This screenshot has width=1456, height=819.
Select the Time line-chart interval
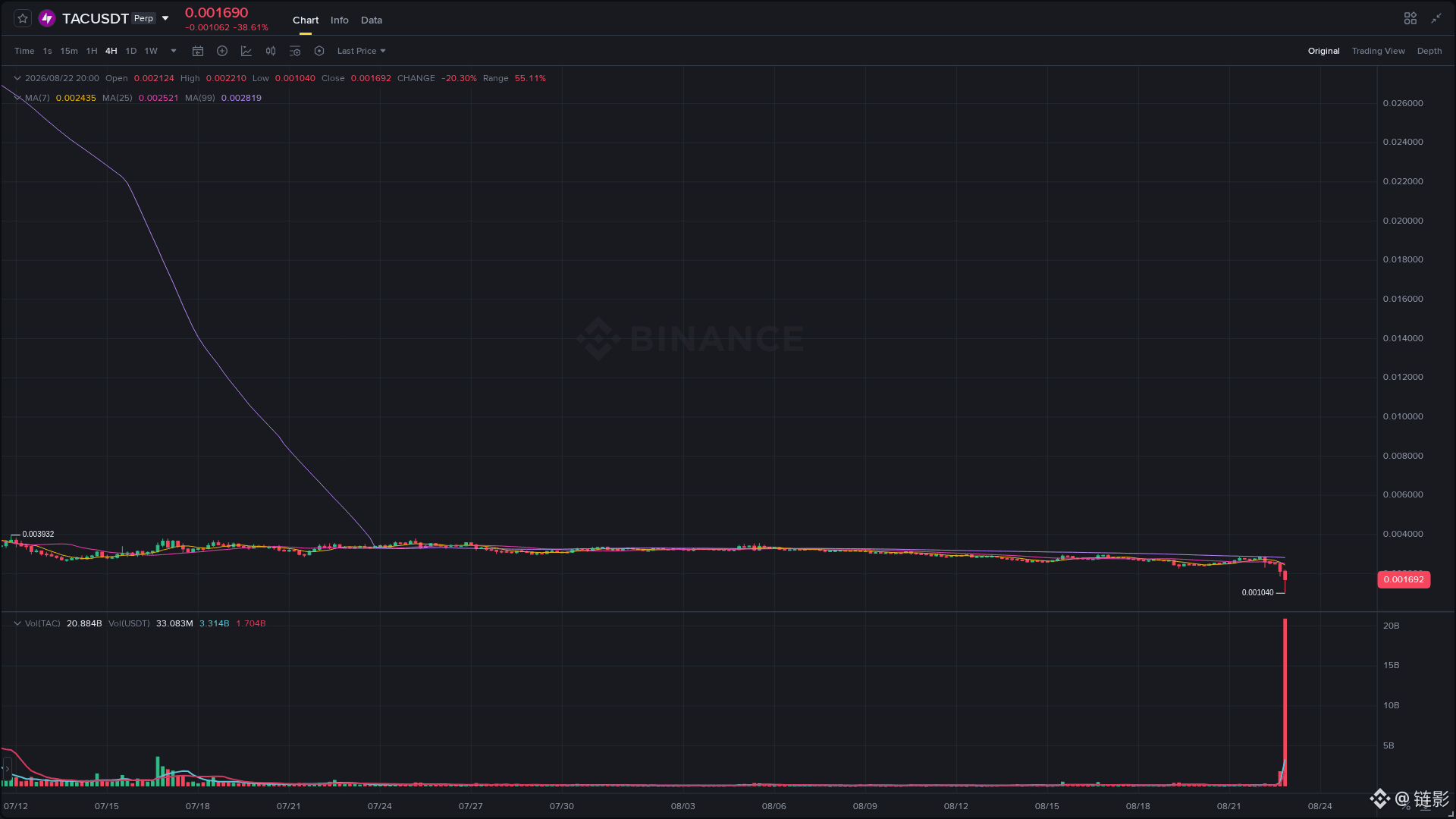click(x=24, y=51)
